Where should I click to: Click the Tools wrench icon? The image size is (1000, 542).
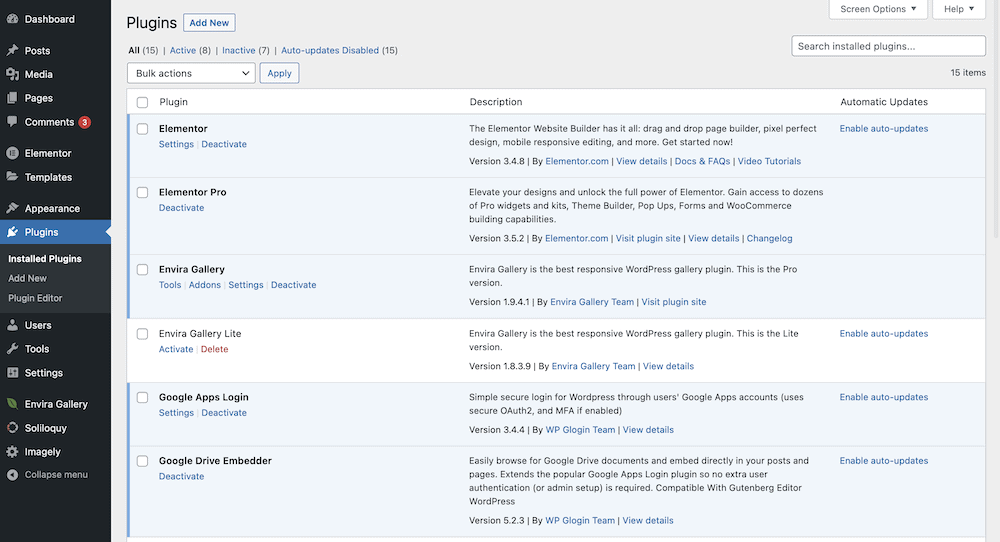click(12, 349)
